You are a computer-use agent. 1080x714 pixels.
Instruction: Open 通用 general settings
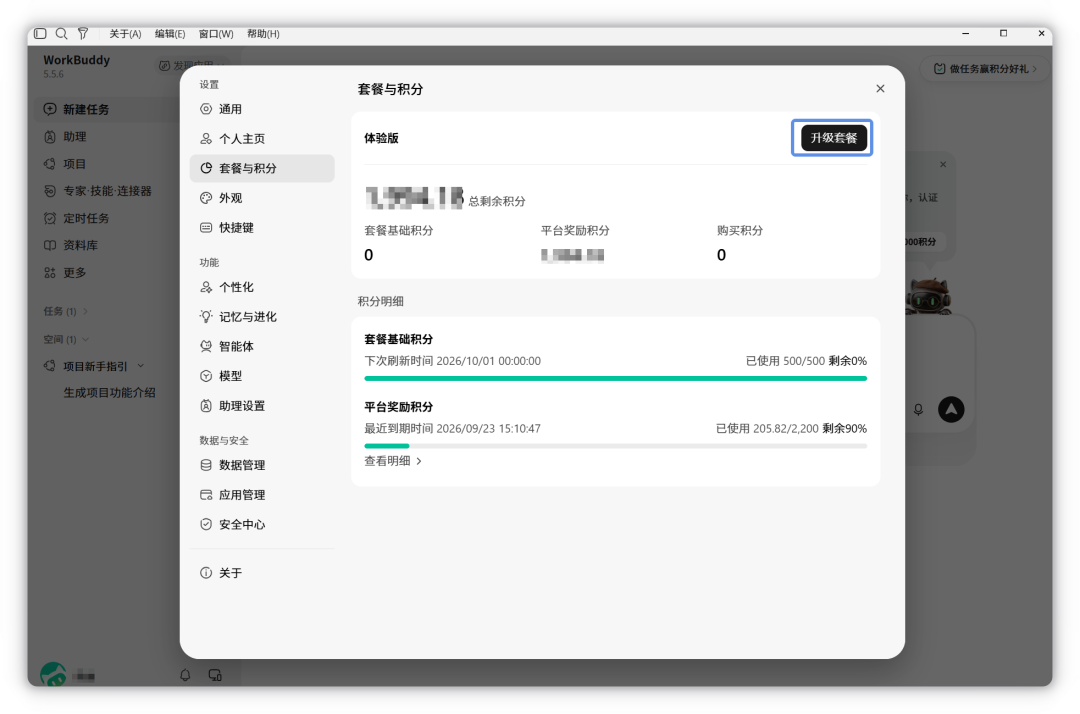coord(262,109)
